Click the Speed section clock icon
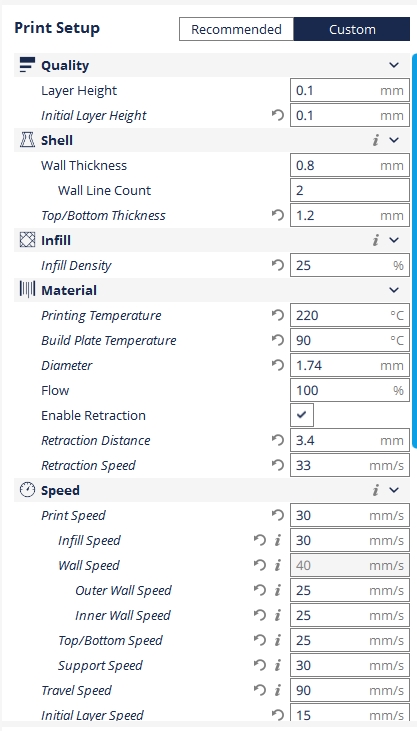The width and height of the screenshot is (417, 731). click(x=28, y=490)
